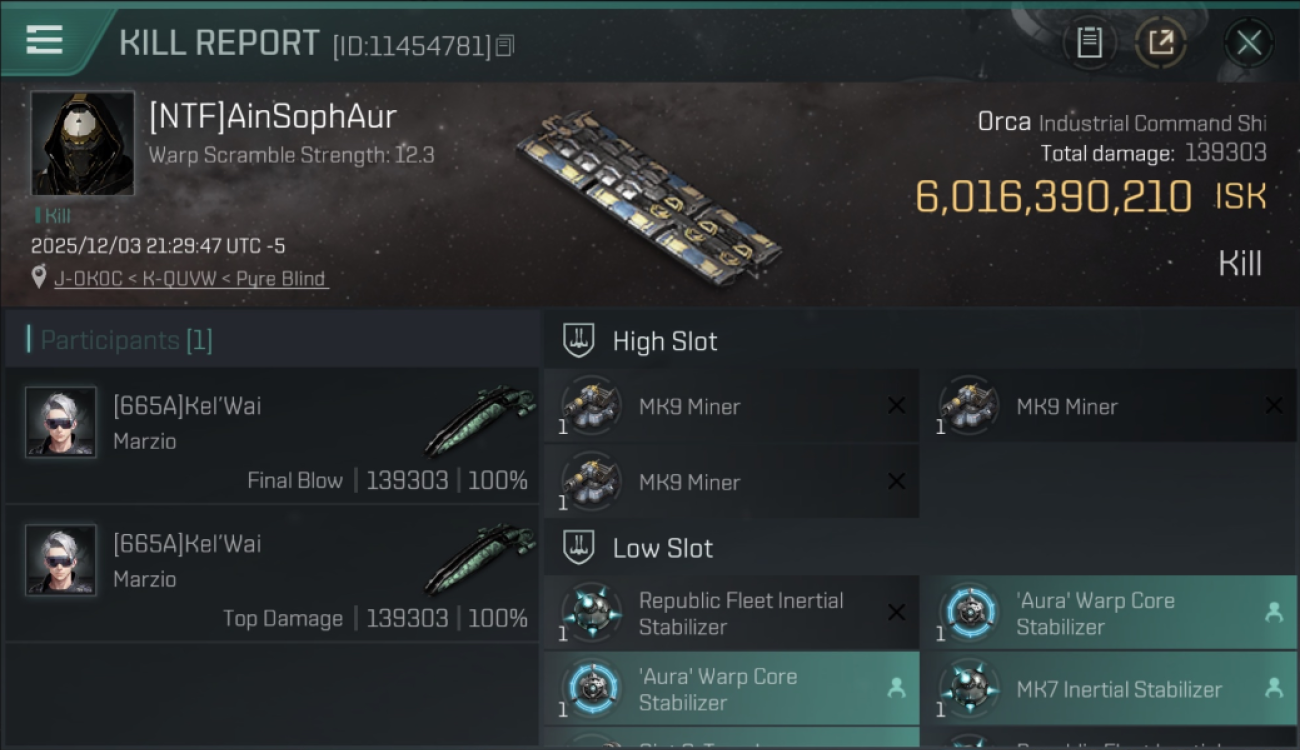Select the MK7 Inertial Stabilizer item

point(1118,689)
